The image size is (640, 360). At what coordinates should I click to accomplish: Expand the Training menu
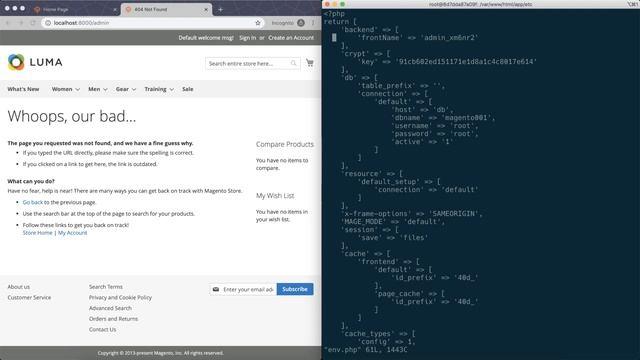[x=159, y=89]
